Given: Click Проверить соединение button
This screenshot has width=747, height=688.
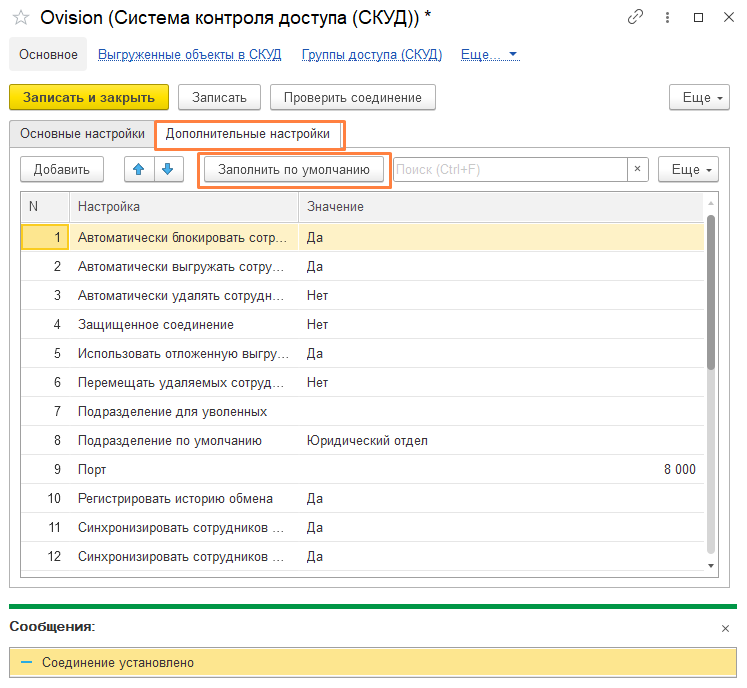Looking at the screenshot, I should tap(353, 97).
